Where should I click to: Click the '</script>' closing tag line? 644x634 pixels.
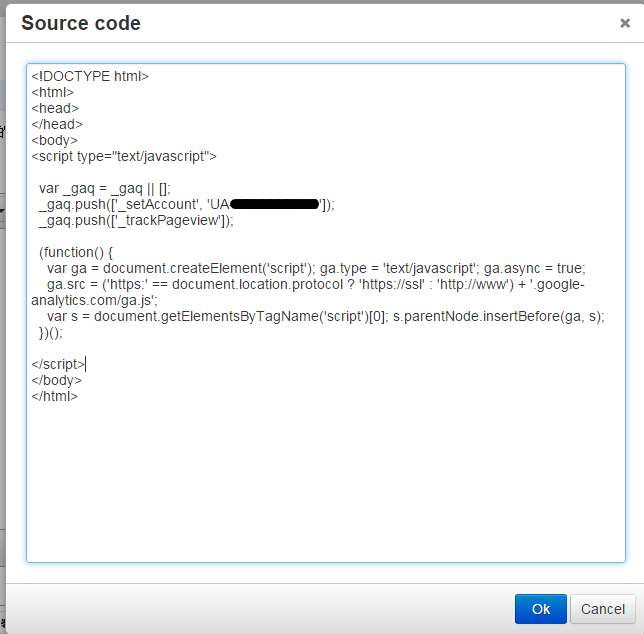pos(58,365)
